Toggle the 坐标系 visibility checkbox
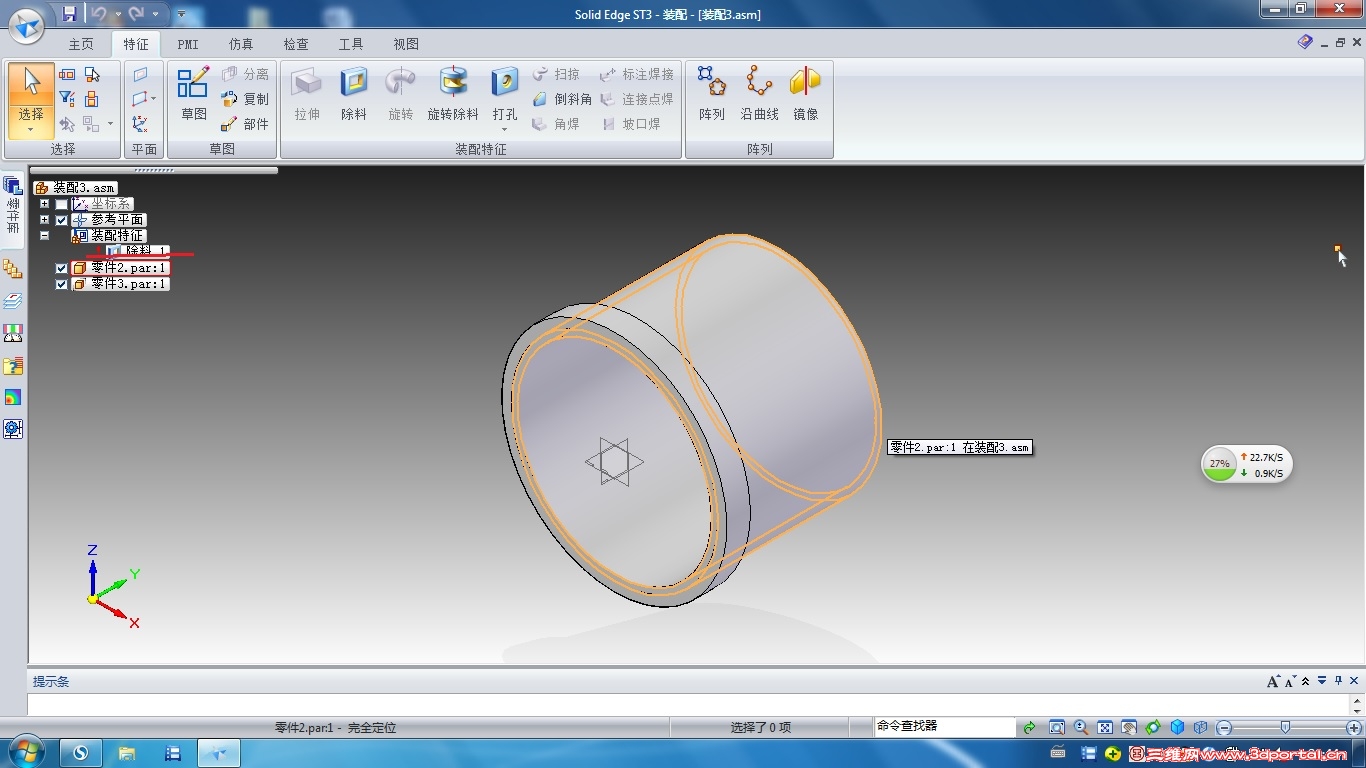 click(x=62, y=204)
